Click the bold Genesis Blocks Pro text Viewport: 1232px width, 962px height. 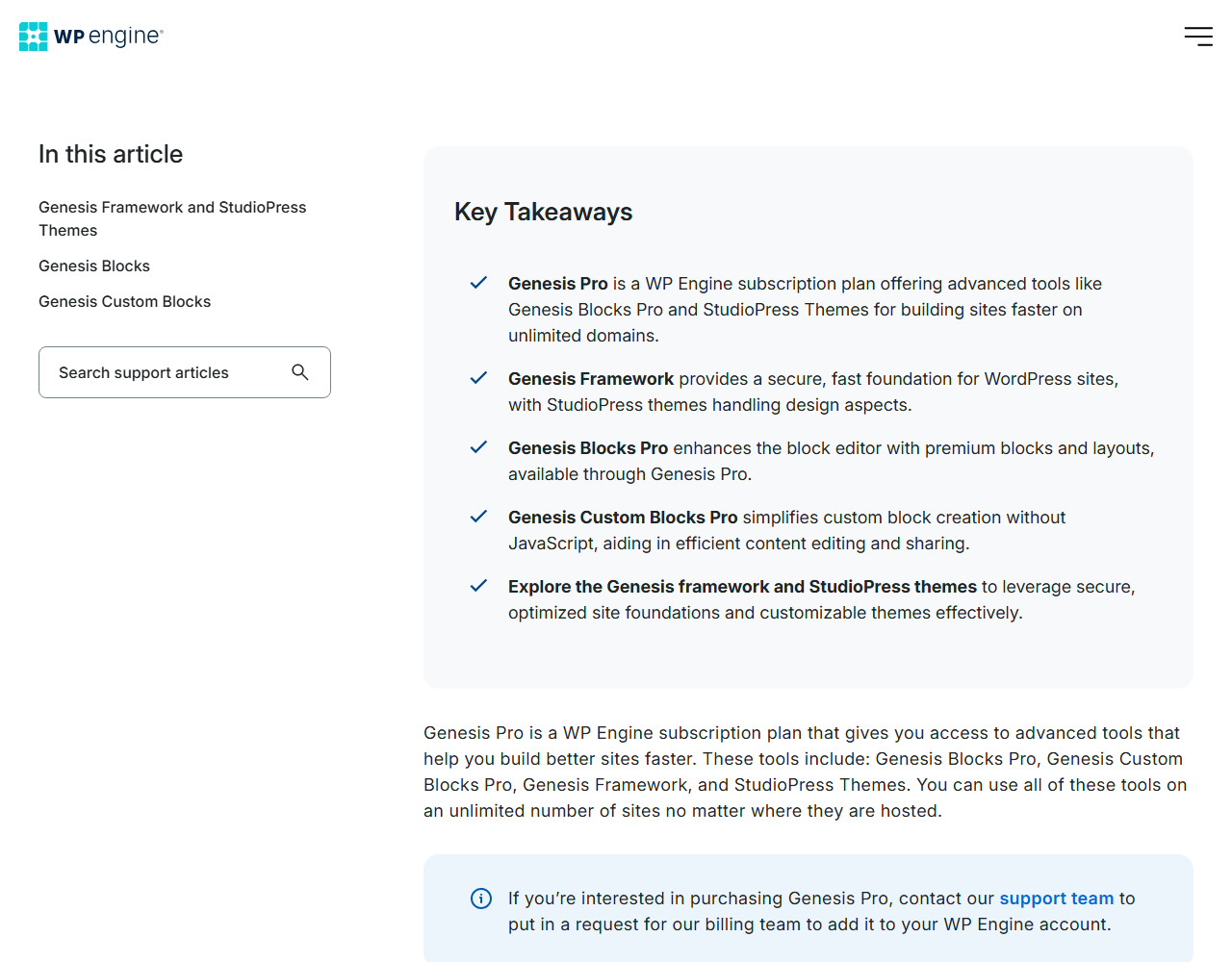588,448
